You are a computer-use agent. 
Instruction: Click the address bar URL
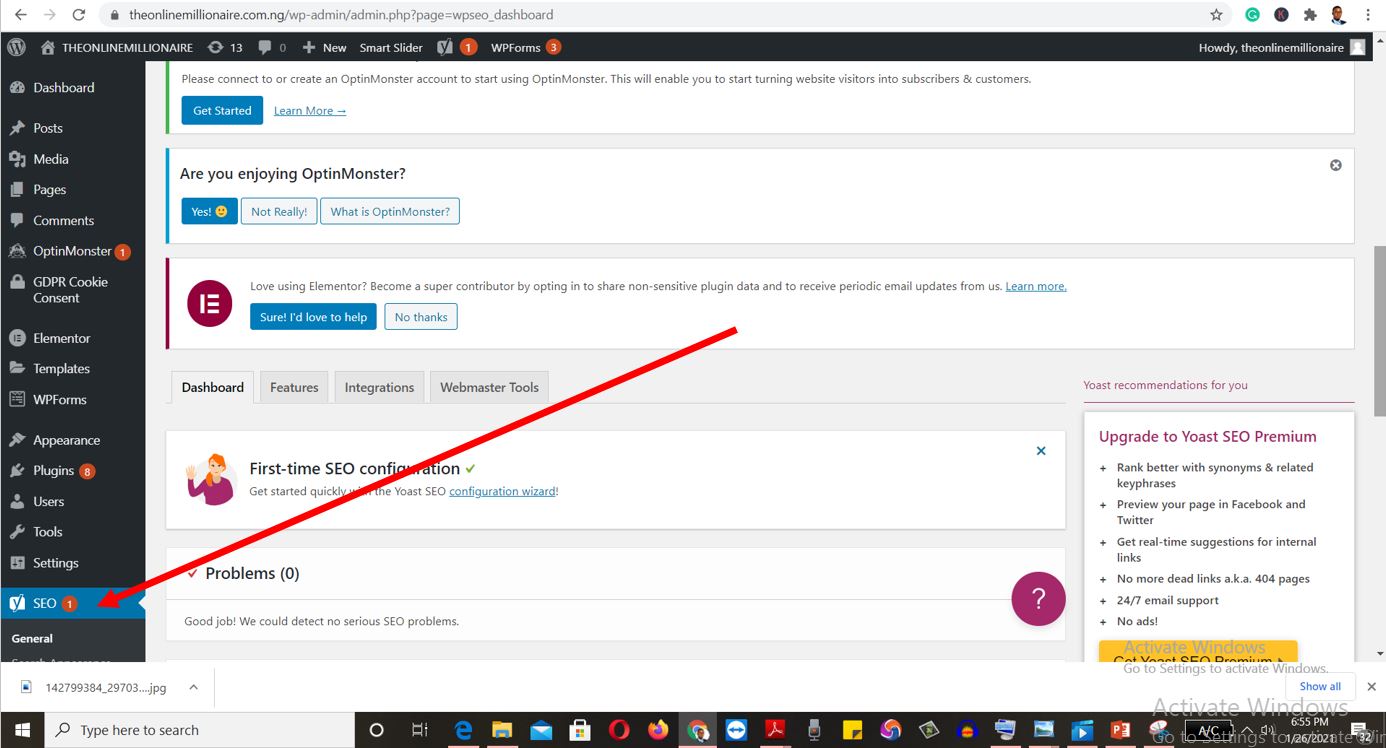tap(341, 15)
